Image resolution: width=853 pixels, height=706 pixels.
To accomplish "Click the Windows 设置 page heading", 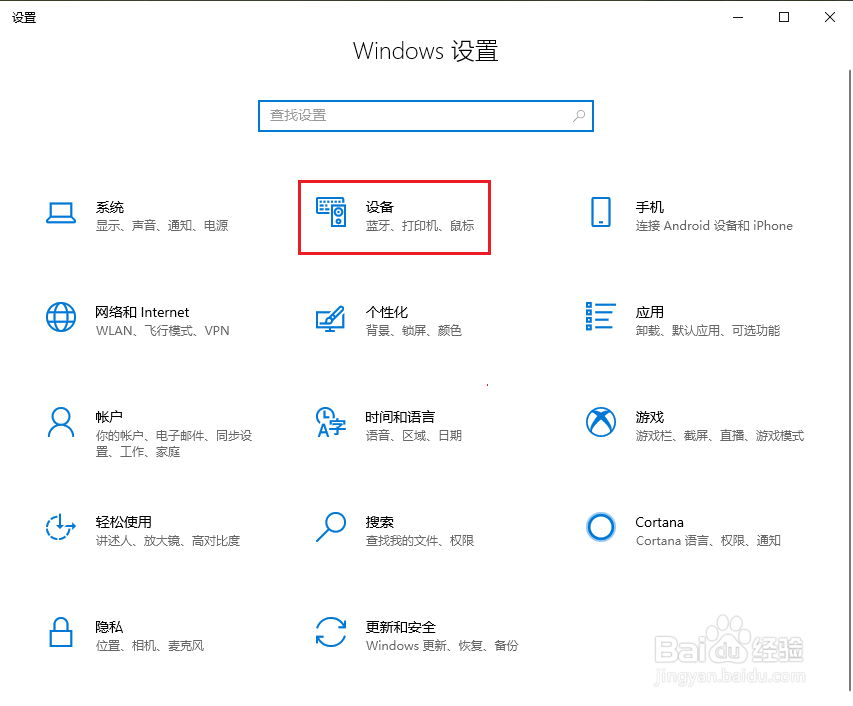I will click(426, 51).
